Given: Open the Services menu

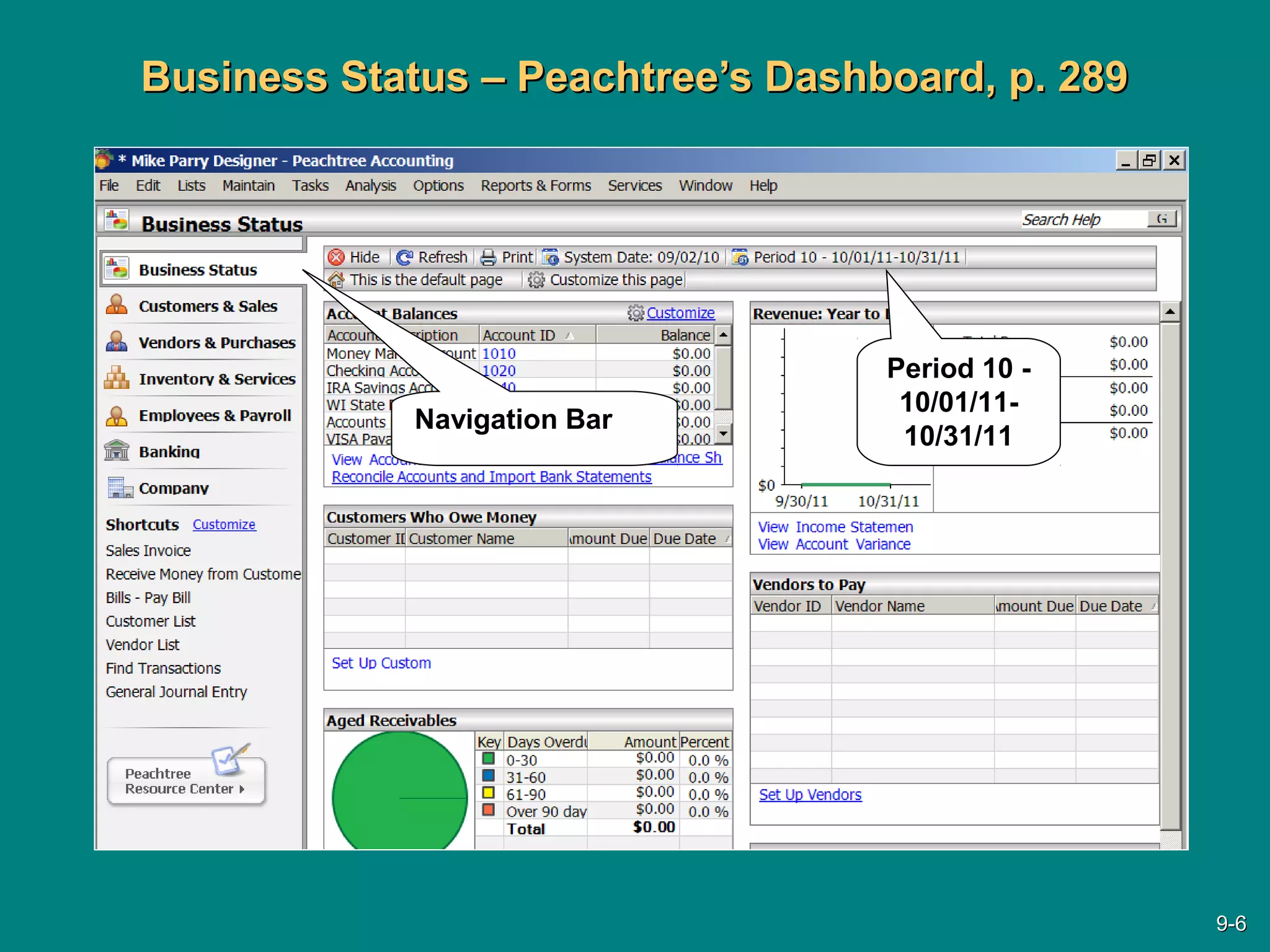Looking at the screenshot, I should pos(635,185).
